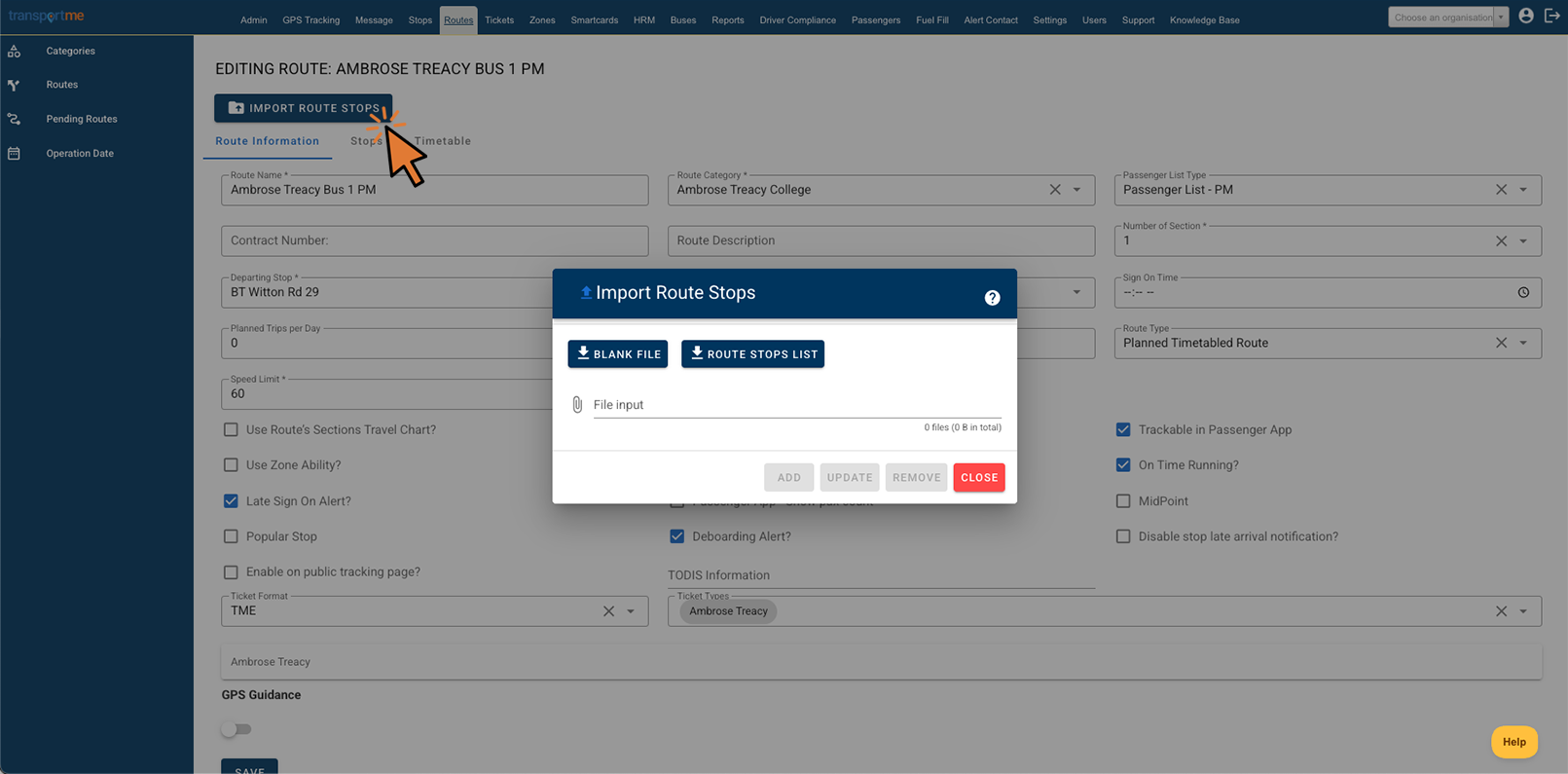Open the Knowledge Base menu
This screenshot has height=774, width=1568.
1205,19
